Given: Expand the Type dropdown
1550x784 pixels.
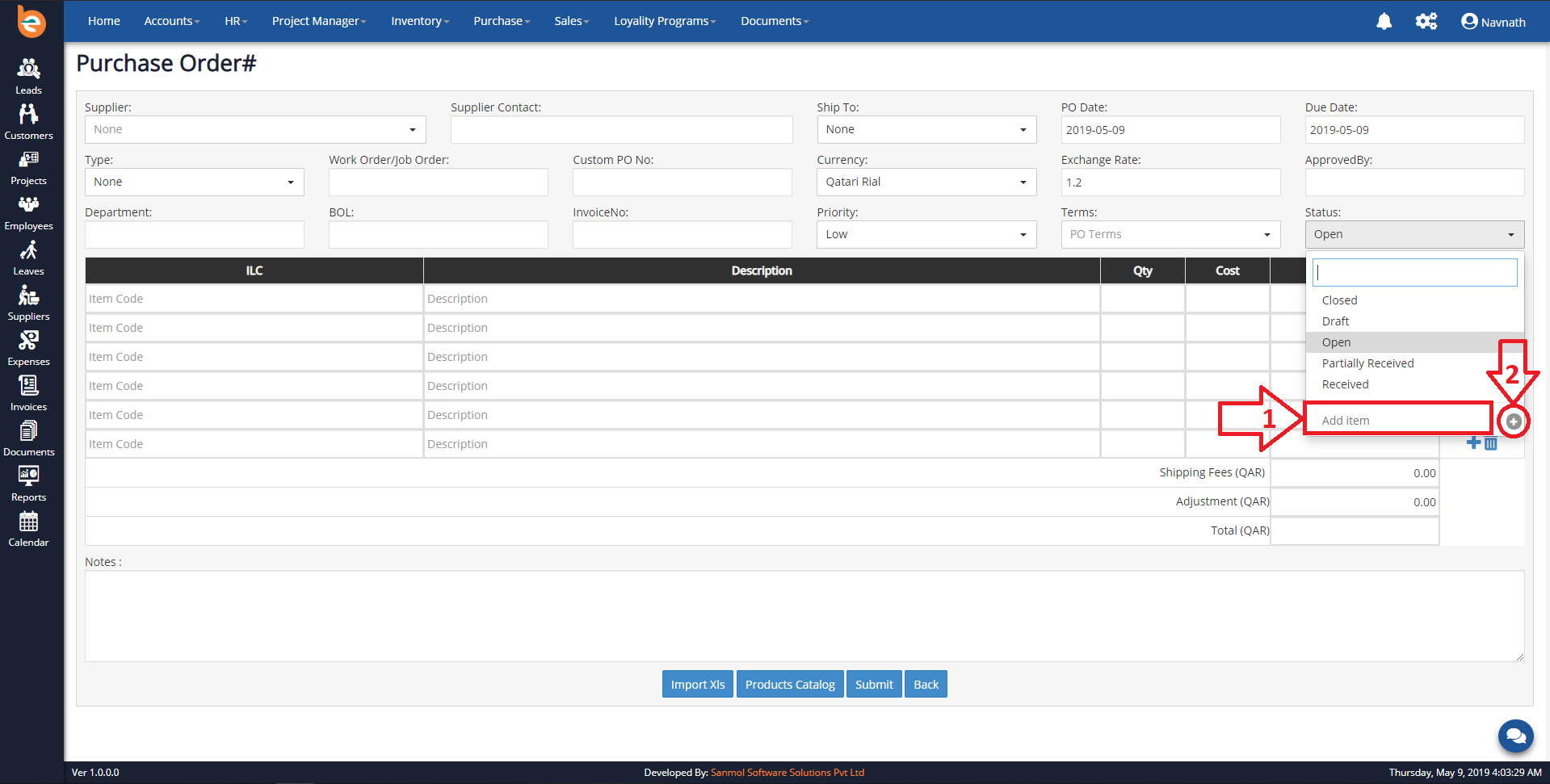Looking at the screenshot, I should coord(195,182).
